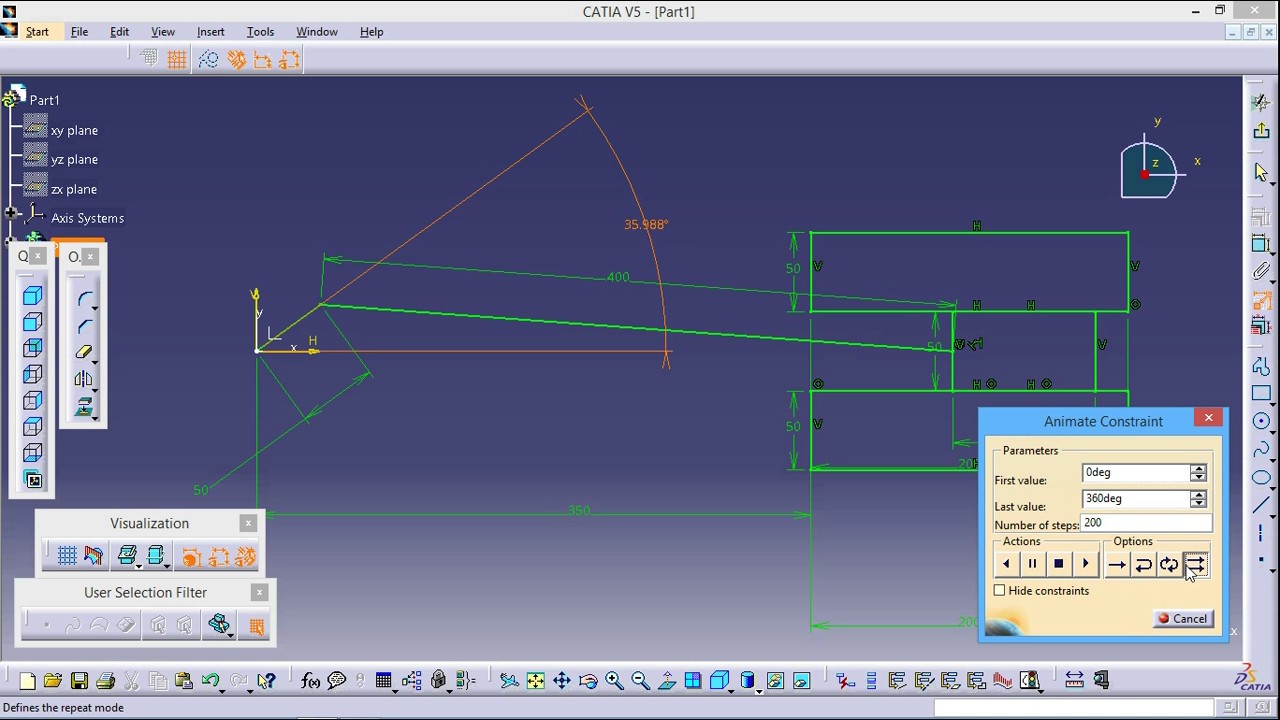Toggle the orange Diagnostics icon in Visualization
The height and width of the screenshot is (720, 1280).
point(192,556)
